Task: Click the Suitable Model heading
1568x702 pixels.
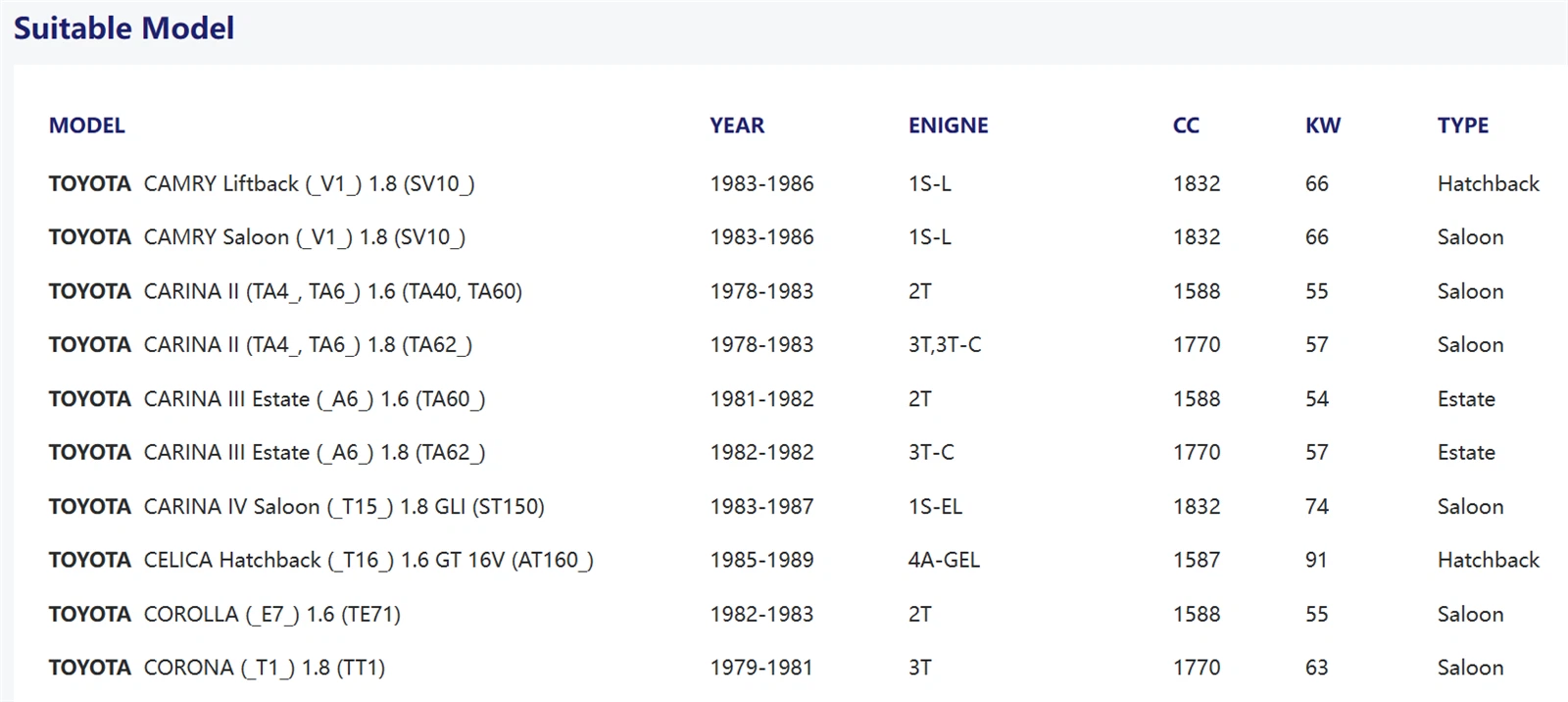Action: (123, 27)
